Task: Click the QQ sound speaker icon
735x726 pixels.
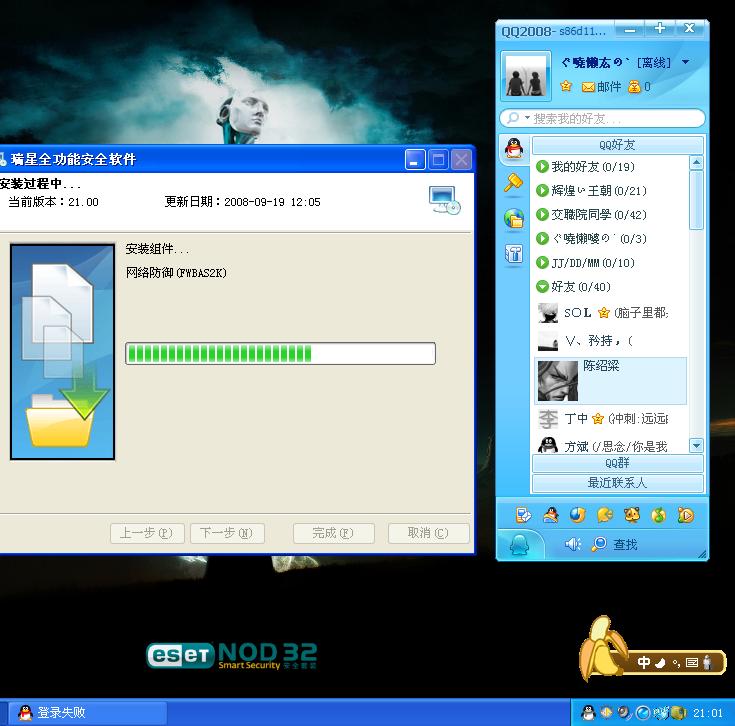Action: point(572,544)
